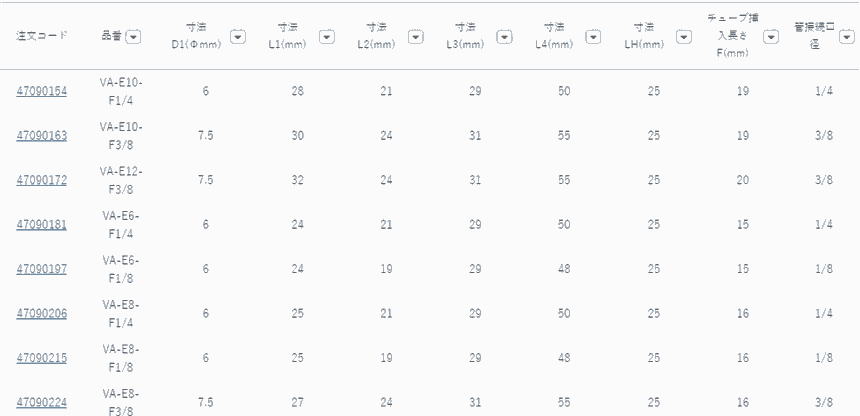Viewport: 860px width, 416px height.
Task: Click order code link 47090163
Action: (42, 136)
